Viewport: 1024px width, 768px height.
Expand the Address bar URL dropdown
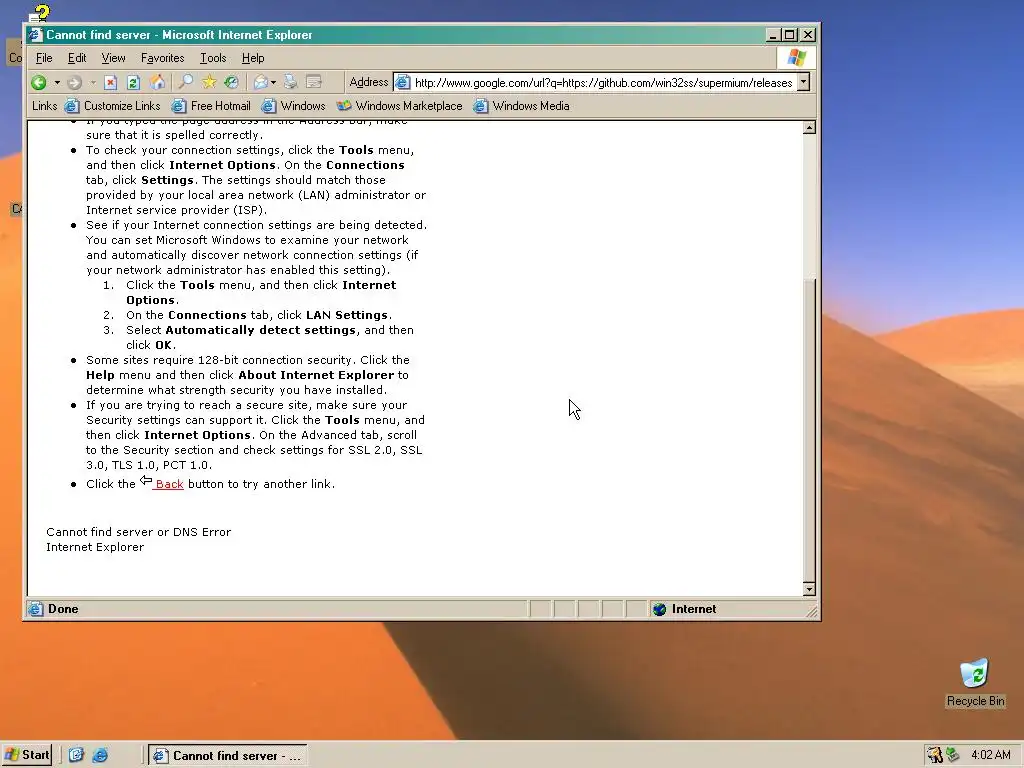pos(804,82)
